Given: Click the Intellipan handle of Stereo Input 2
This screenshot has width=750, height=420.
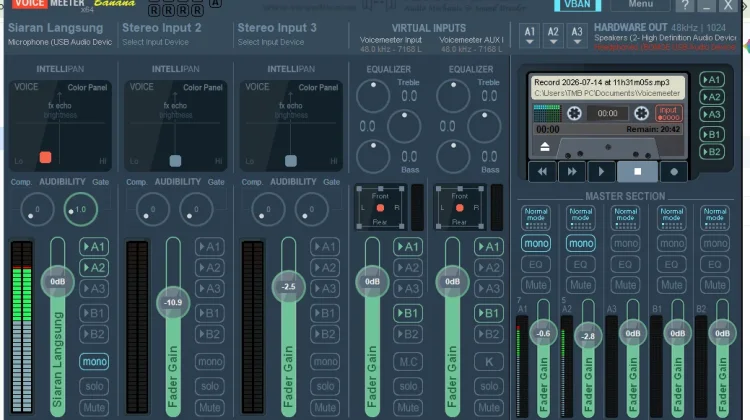Looking at the screenshot, I should click(x=176, y=161).
